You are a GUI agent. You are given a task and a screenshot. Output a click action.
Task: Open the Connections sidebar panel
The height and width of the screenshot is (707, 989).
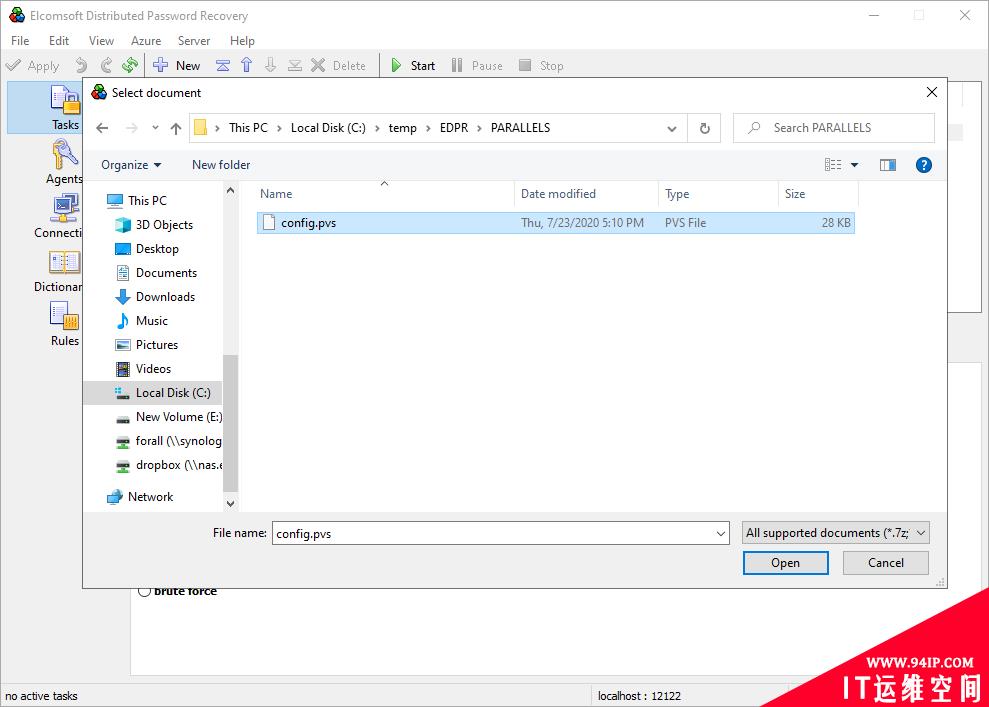click(x=58, y=216)
